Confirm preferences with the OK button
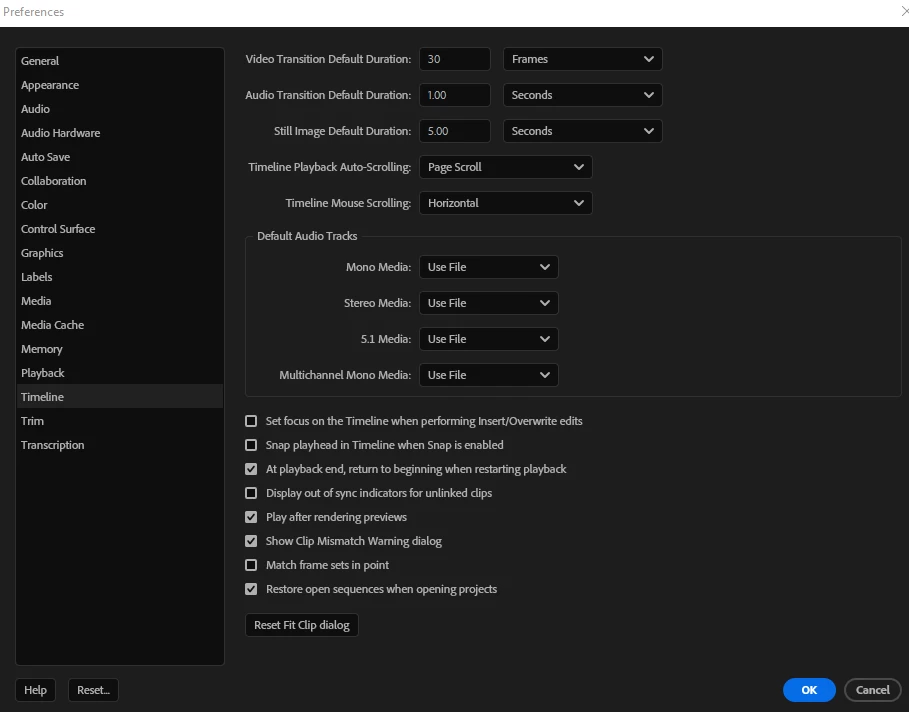Viewport: 909px width, 712px height. coord(809,690)
